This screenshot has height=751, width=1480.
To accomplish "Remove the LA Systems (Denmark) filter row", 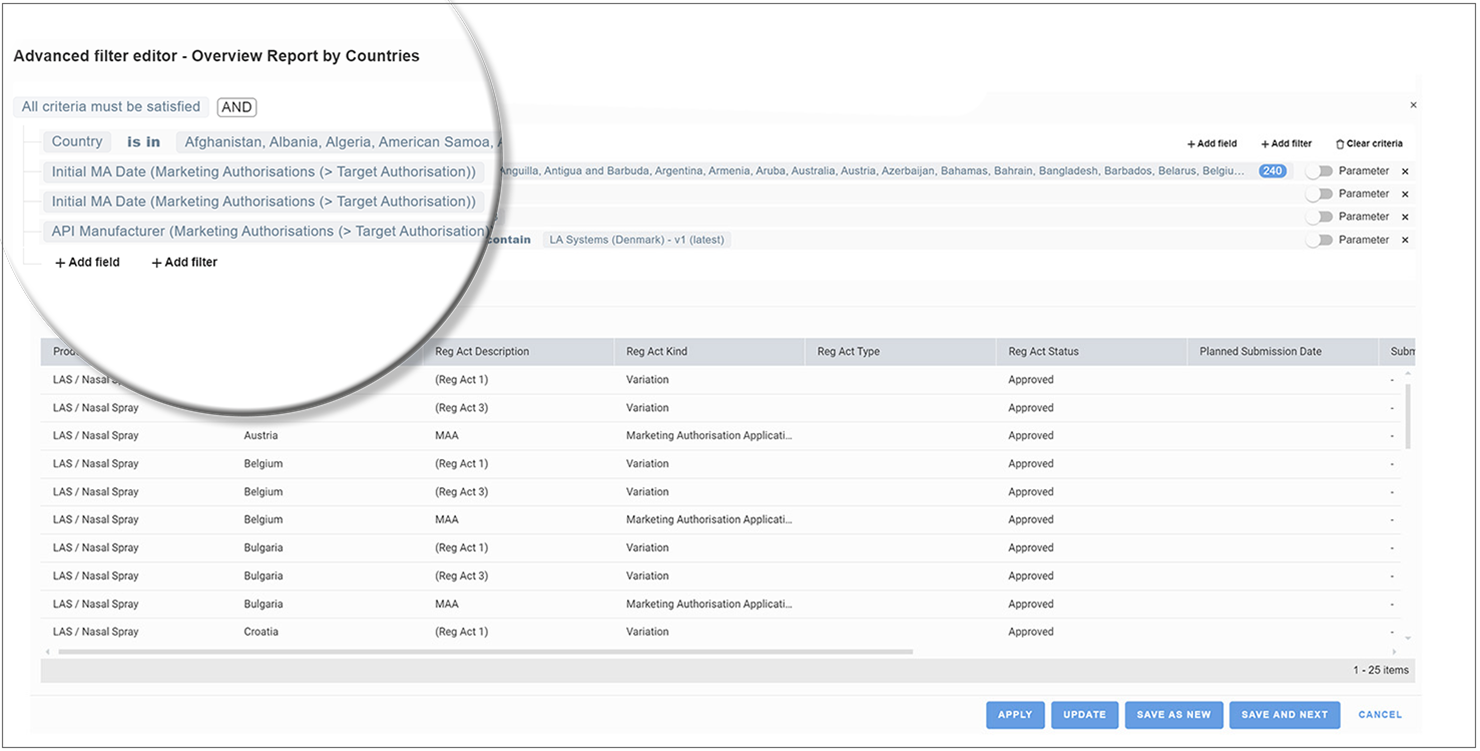I will tap(1405, 240).
